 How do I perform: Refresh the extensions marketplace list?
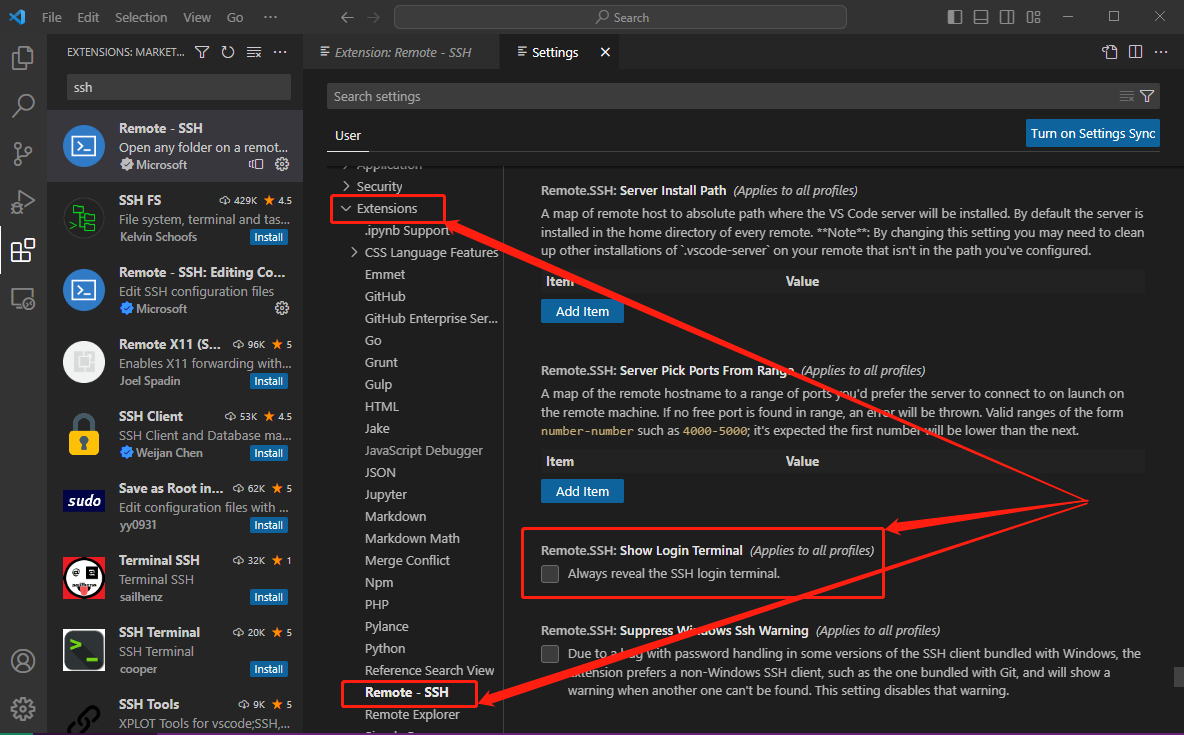[228, 52]
